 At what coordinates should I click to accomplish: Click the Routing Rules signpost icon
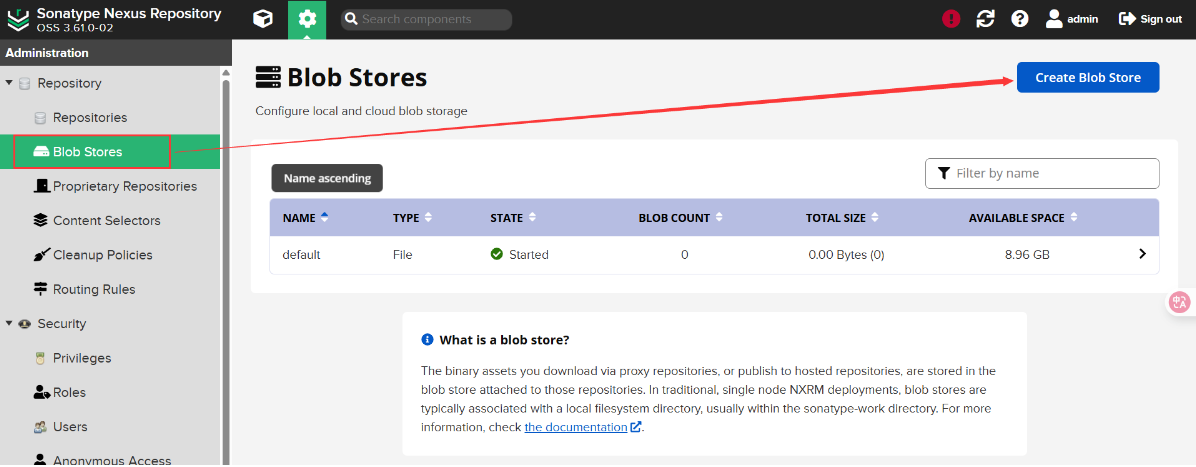(41, 289)
